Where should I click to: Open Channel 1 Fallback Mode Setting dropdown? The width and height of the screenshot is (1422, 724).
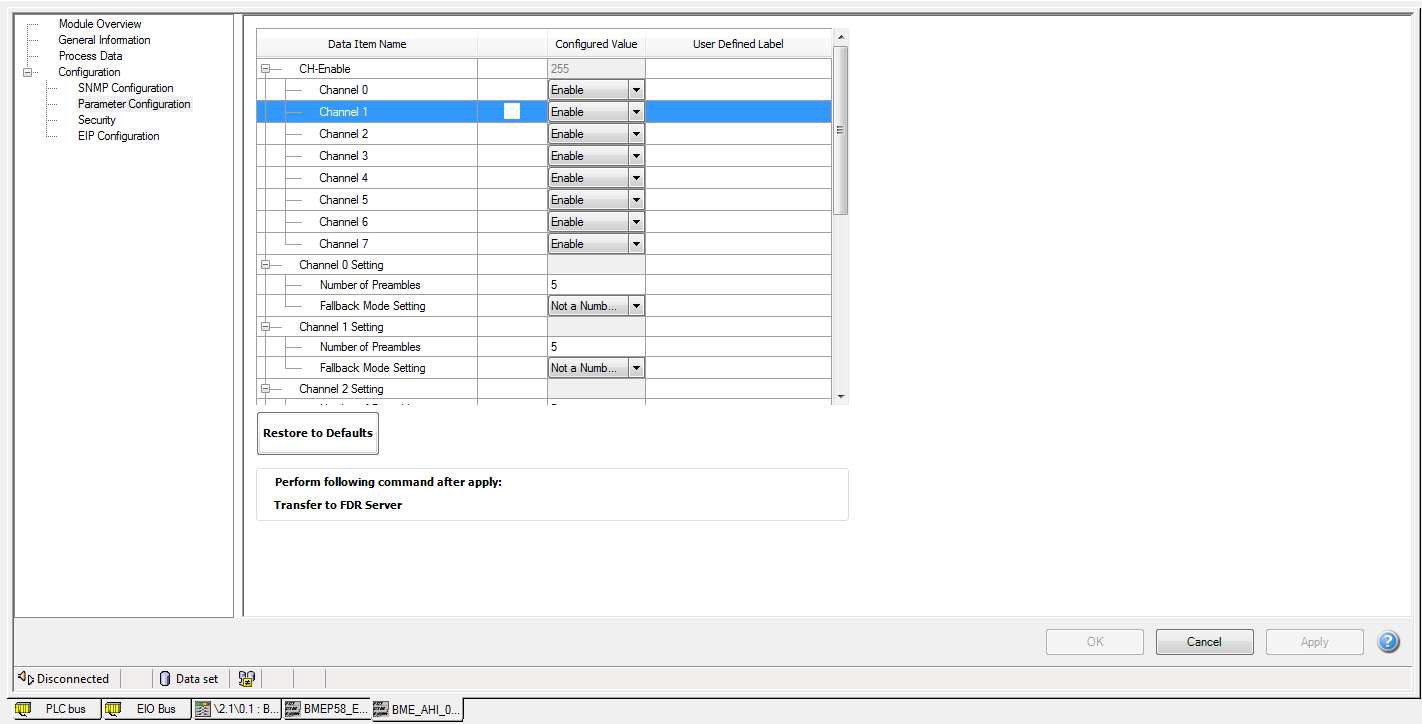click(636, 368)
